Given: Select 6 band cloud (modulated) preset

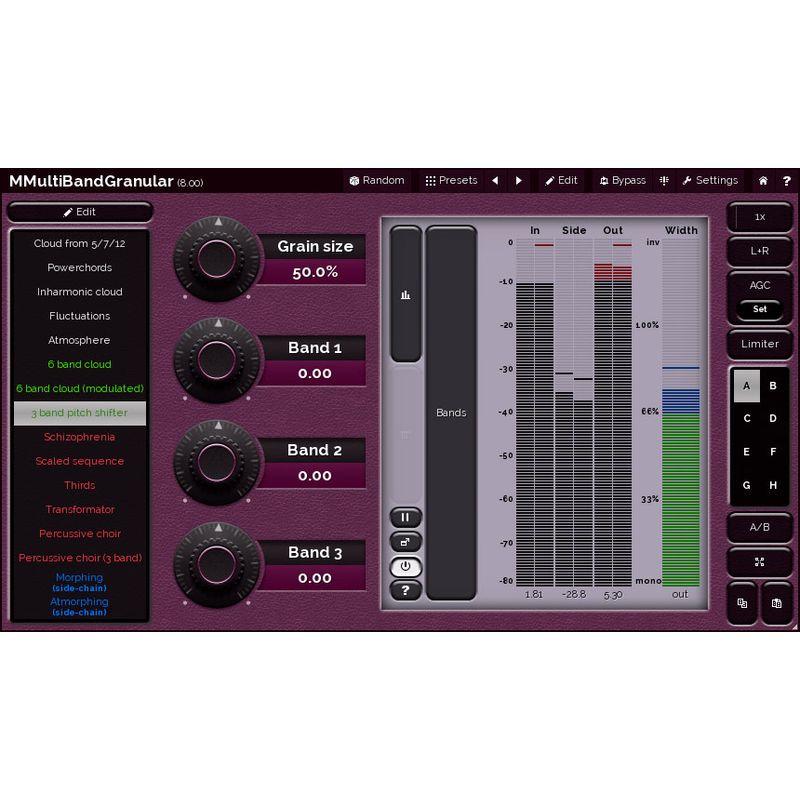Looking at the screenshot, I should [x=80, y=388].
